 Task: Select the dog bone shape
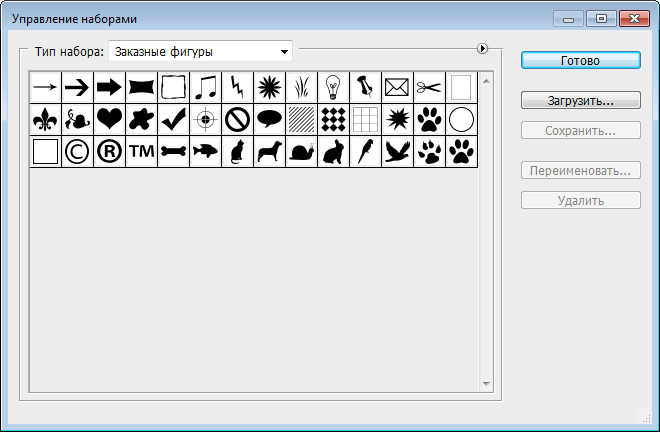coord(173,152)
